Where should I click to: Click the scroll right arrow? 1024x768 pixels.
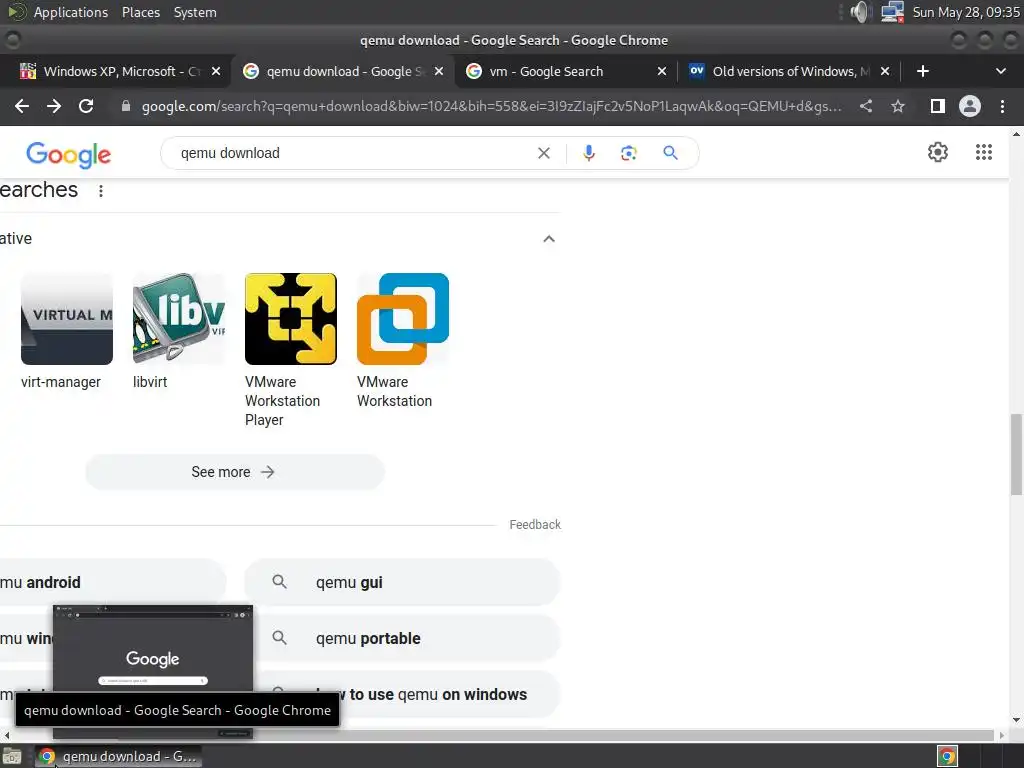(x=1002, y=735)
